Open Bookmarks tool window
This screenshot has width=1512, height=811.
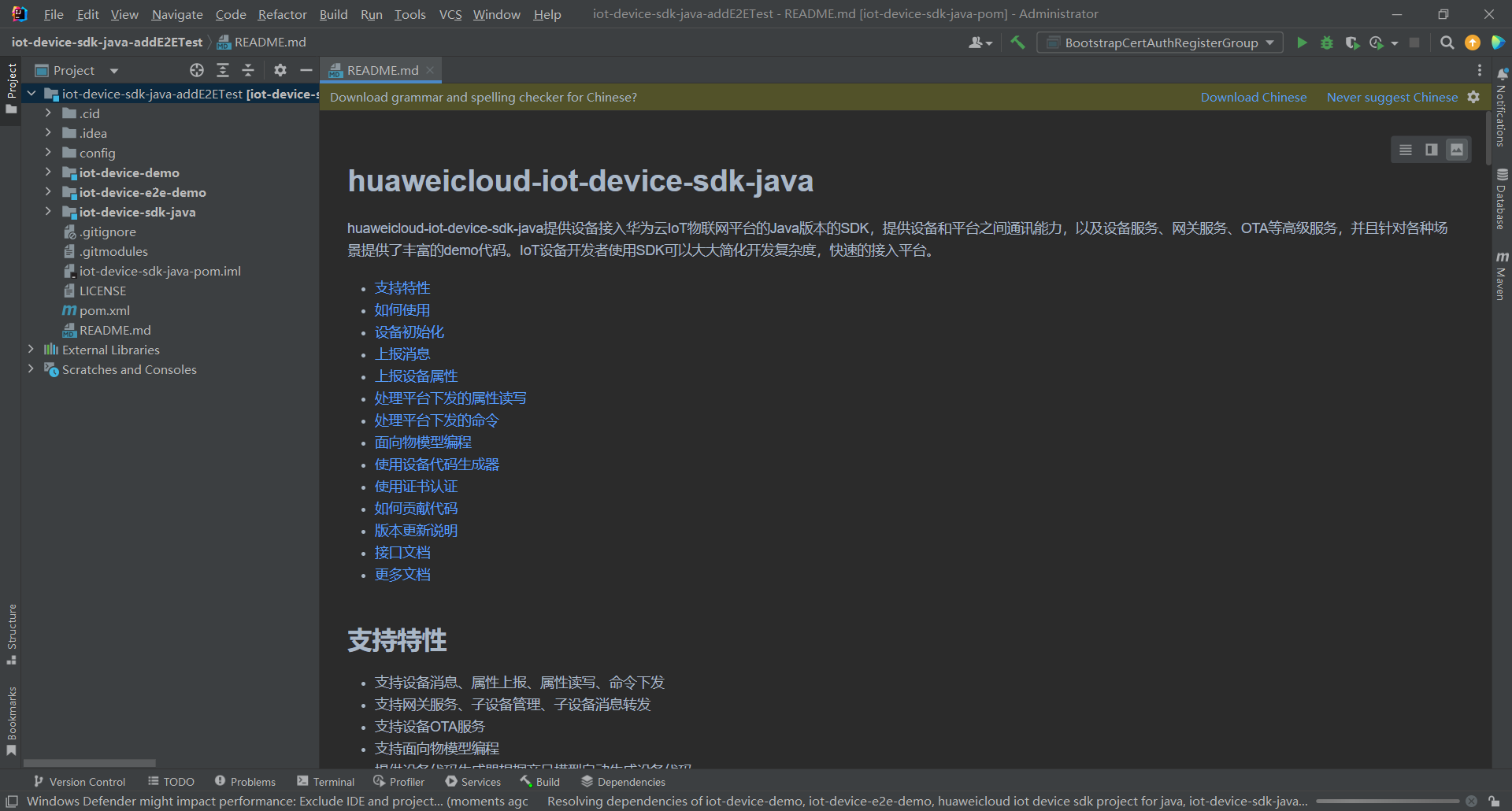(12, 720)
